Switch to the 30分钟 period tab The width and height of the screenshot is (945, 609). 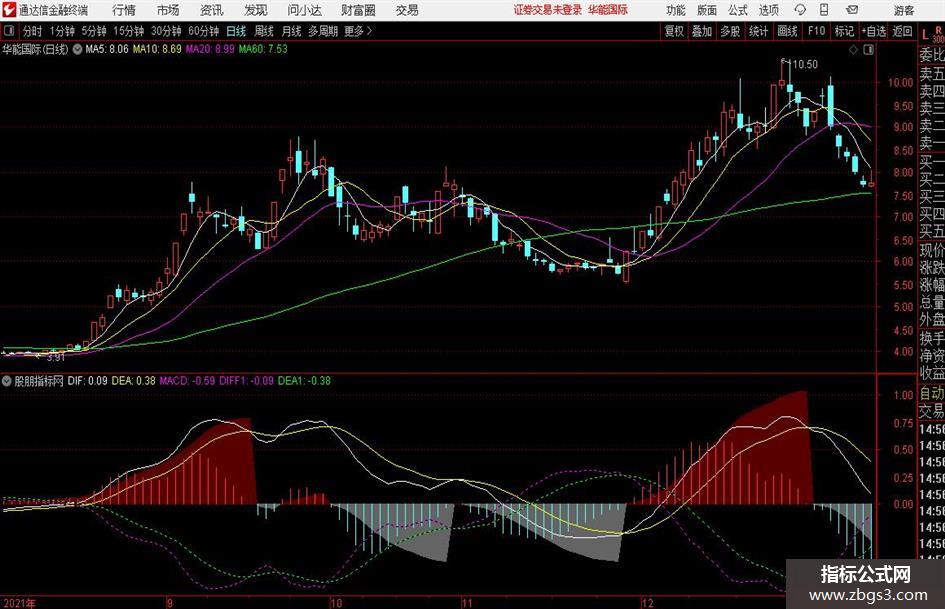click(x=166, y=31)
